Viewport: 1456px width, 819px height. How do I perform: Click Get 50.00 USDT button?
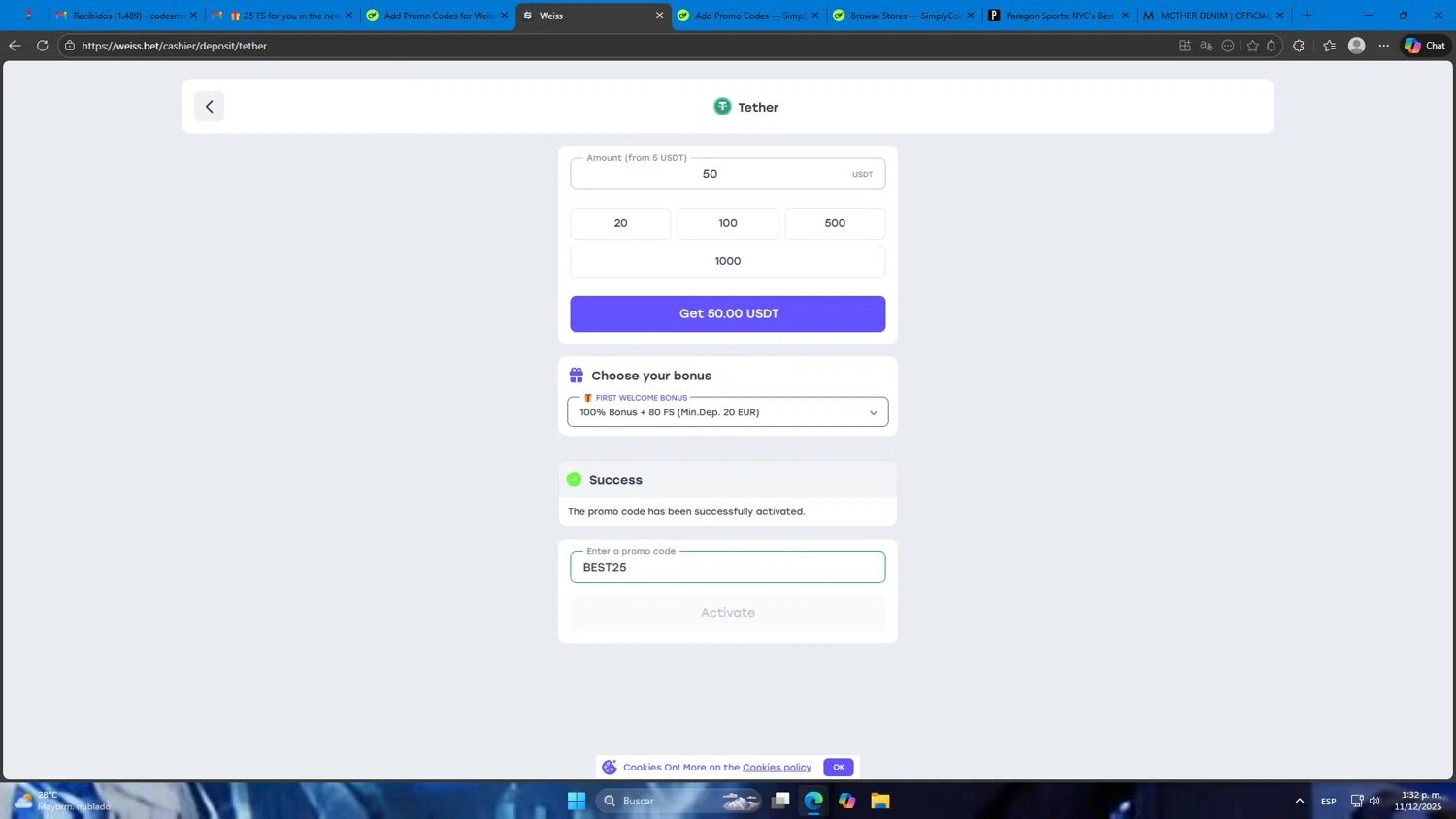coord(728,313)
